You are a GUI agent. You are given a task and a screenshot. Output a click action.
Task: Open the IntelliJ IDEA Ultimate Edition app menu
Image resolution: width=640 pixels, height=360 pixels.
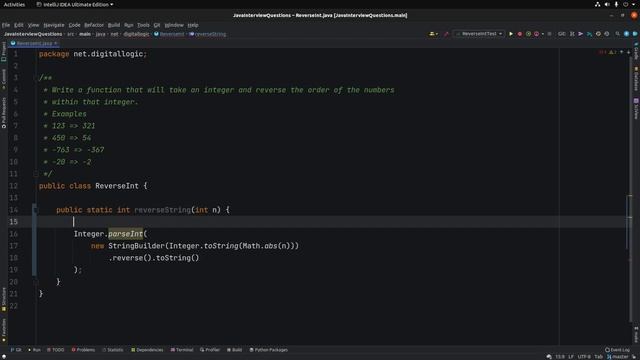(75, 4)
